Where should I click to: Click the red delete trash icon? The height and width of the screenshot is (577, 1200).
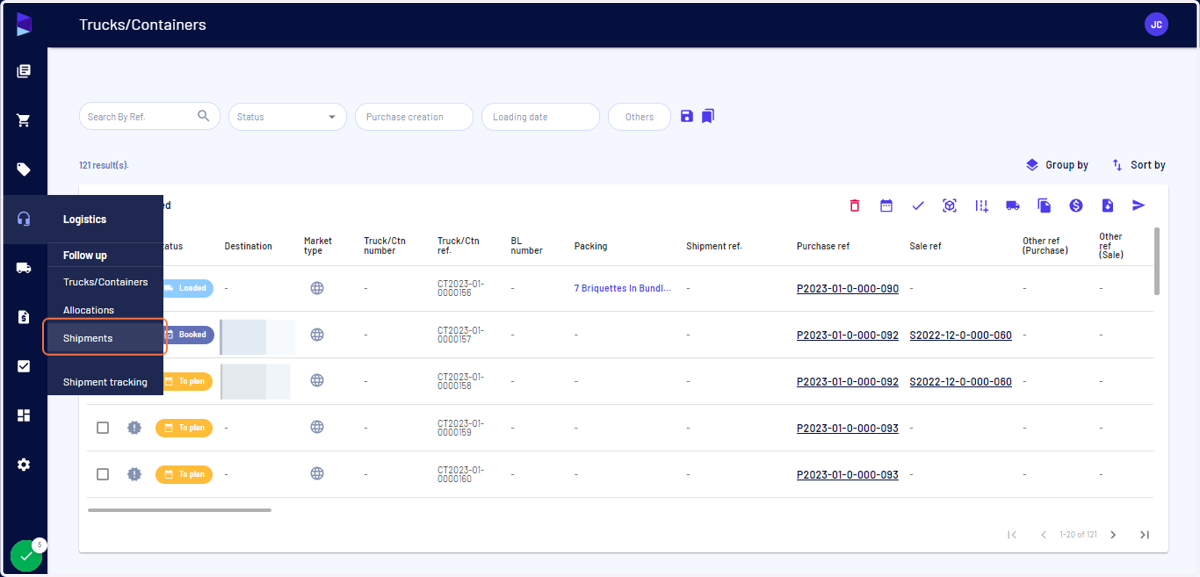[854, 205]
